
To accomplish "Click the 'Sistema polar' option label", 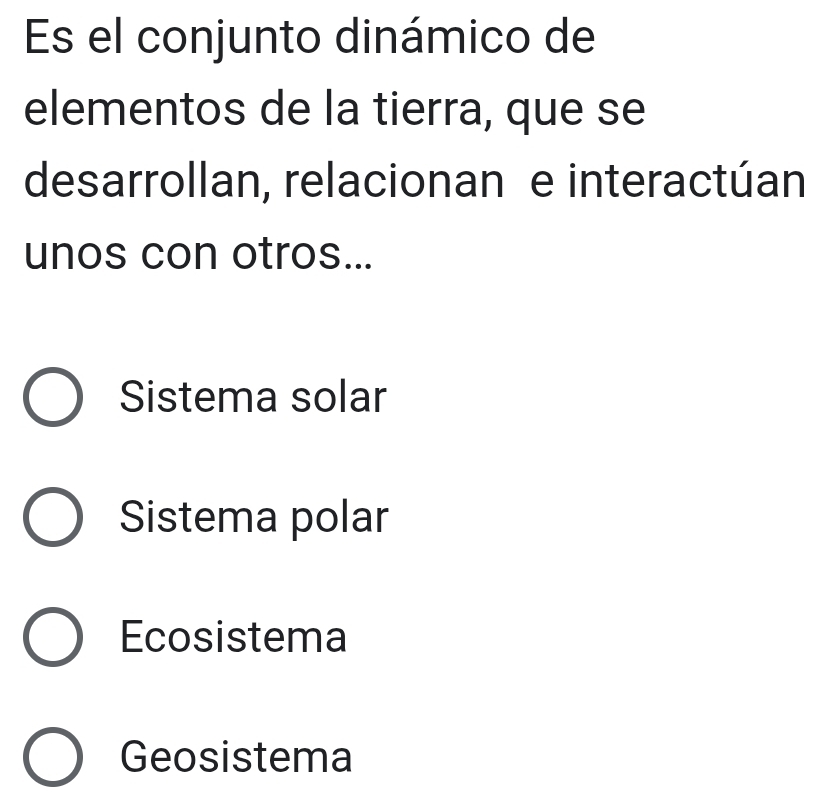I will pyautogui.click(x=254, y=517).
